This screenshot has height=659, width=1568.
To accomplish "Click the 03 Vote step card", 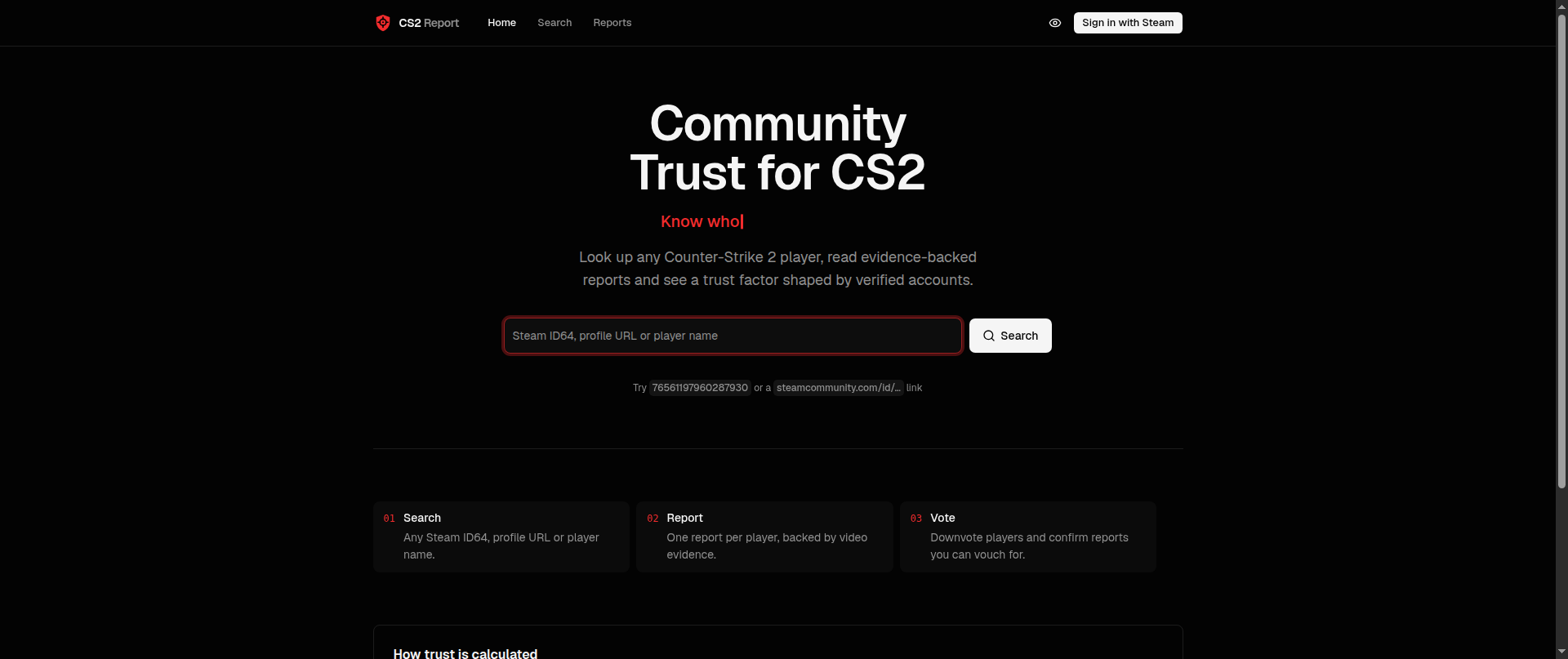I will 1028,537.
